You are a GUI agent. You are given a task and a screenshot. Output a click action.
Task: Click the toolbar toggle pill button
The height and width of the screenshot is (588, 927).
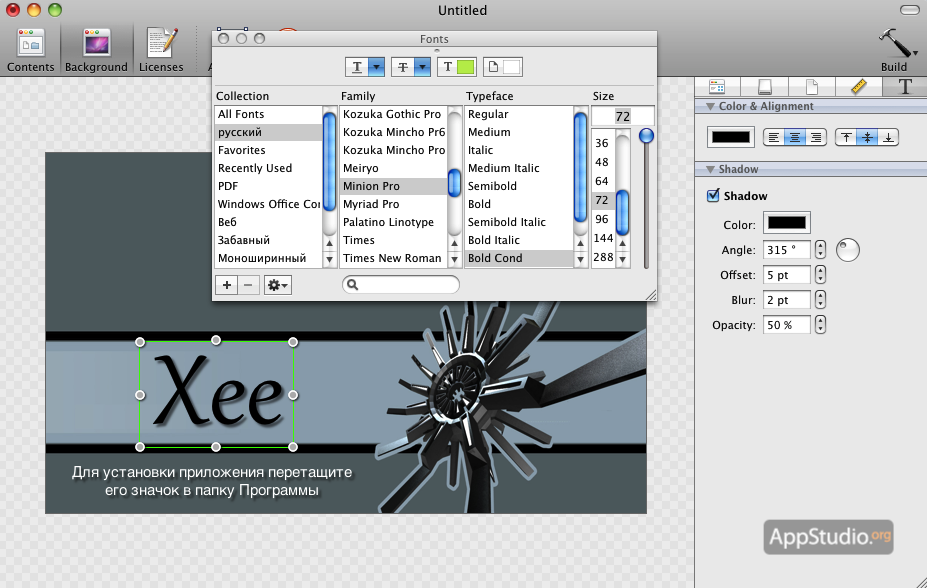pyautogui.click(x=909, y=10)
